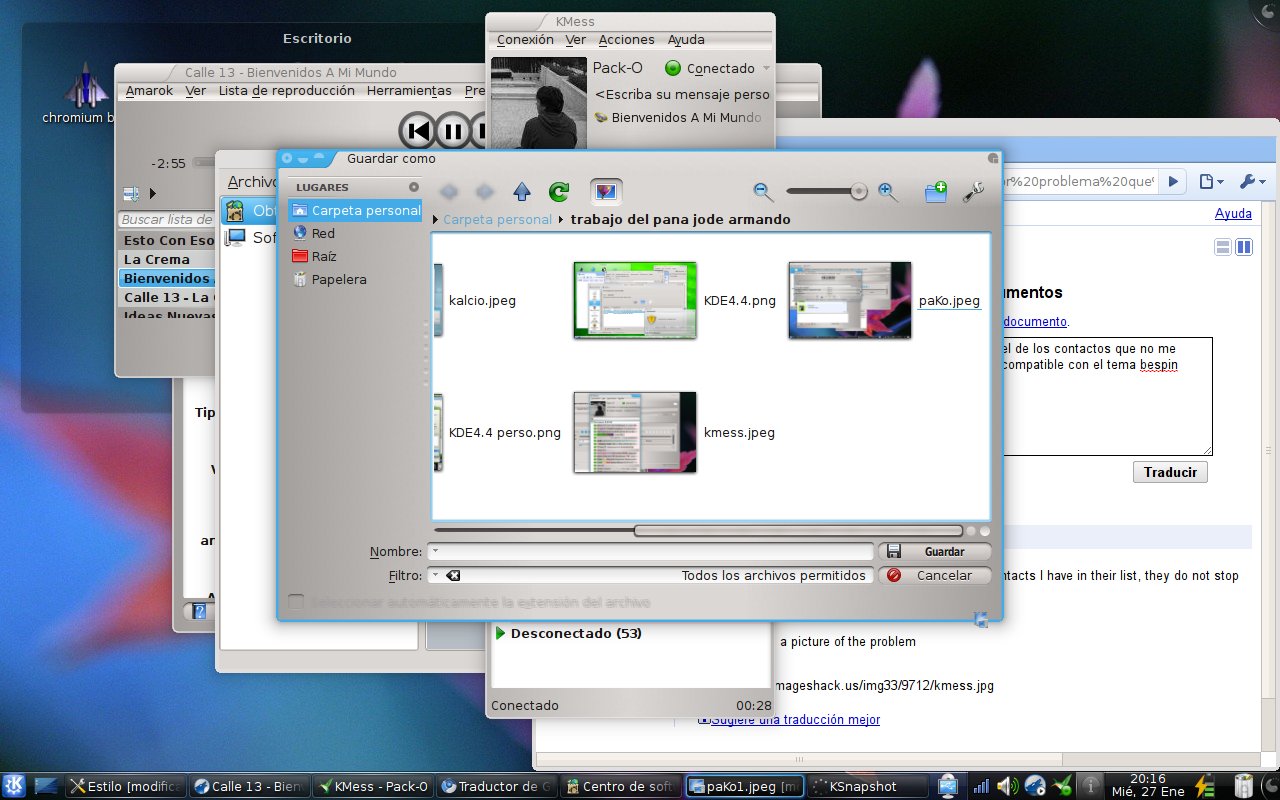Click the KMess profile picture

click(539, 103)
